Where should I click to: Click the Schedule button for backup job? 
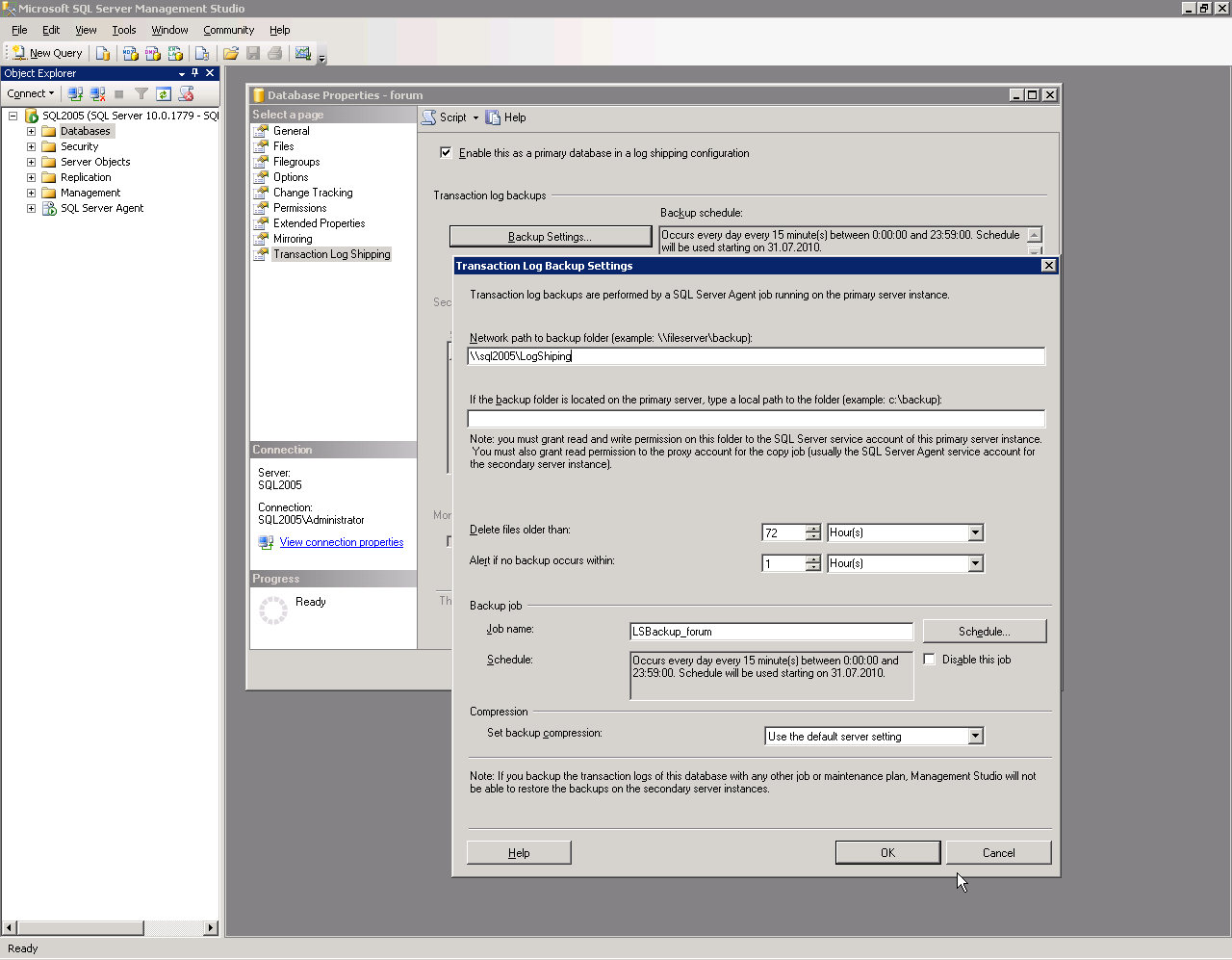(985, 632)
